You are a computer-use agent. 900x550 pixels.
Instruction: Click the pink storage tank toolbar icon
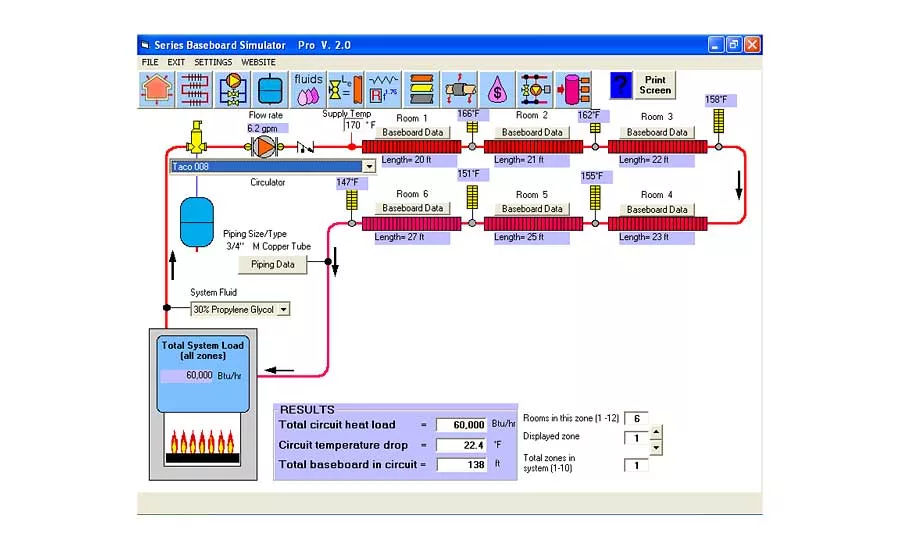(573, 89)
